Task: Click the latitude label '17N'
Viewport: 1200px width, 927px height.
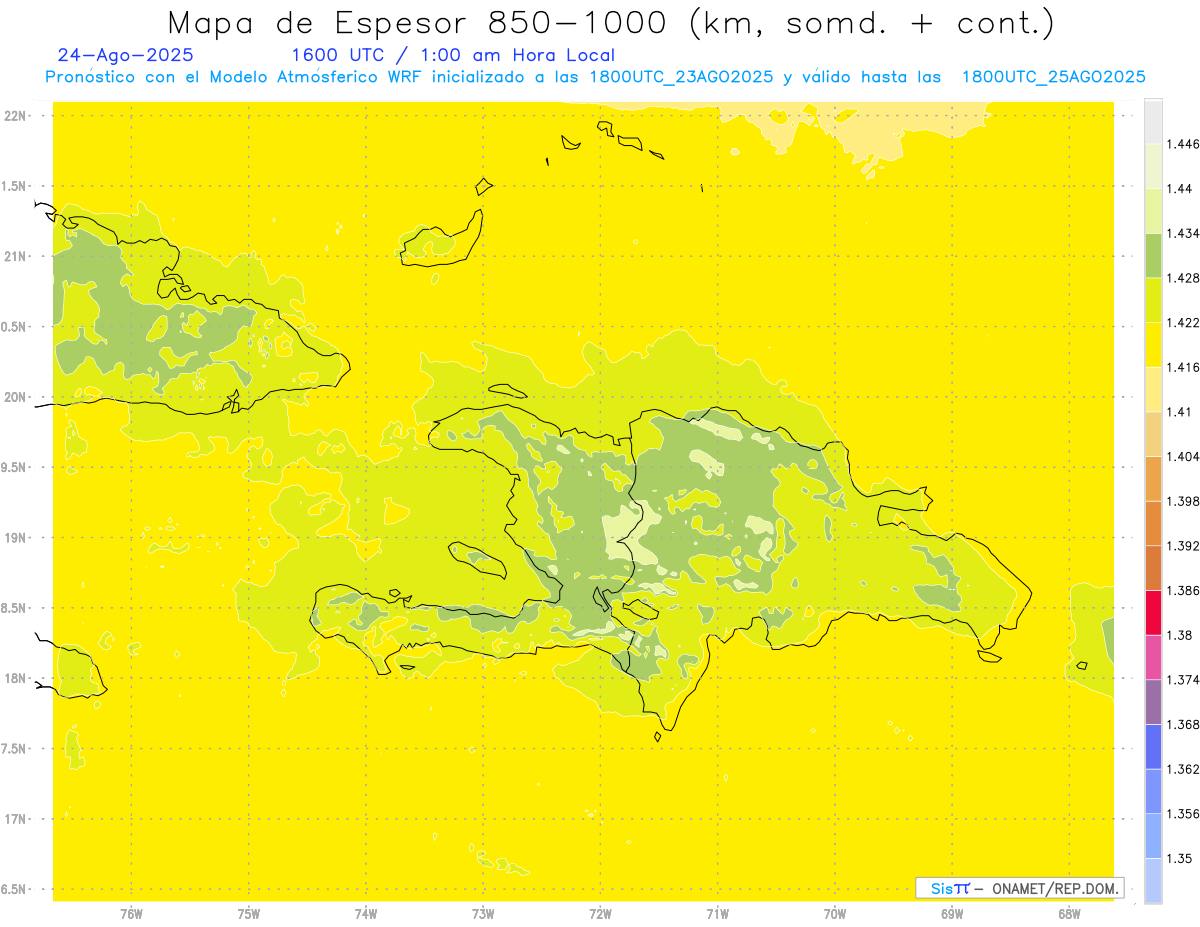Action: [x=16, y=819]
